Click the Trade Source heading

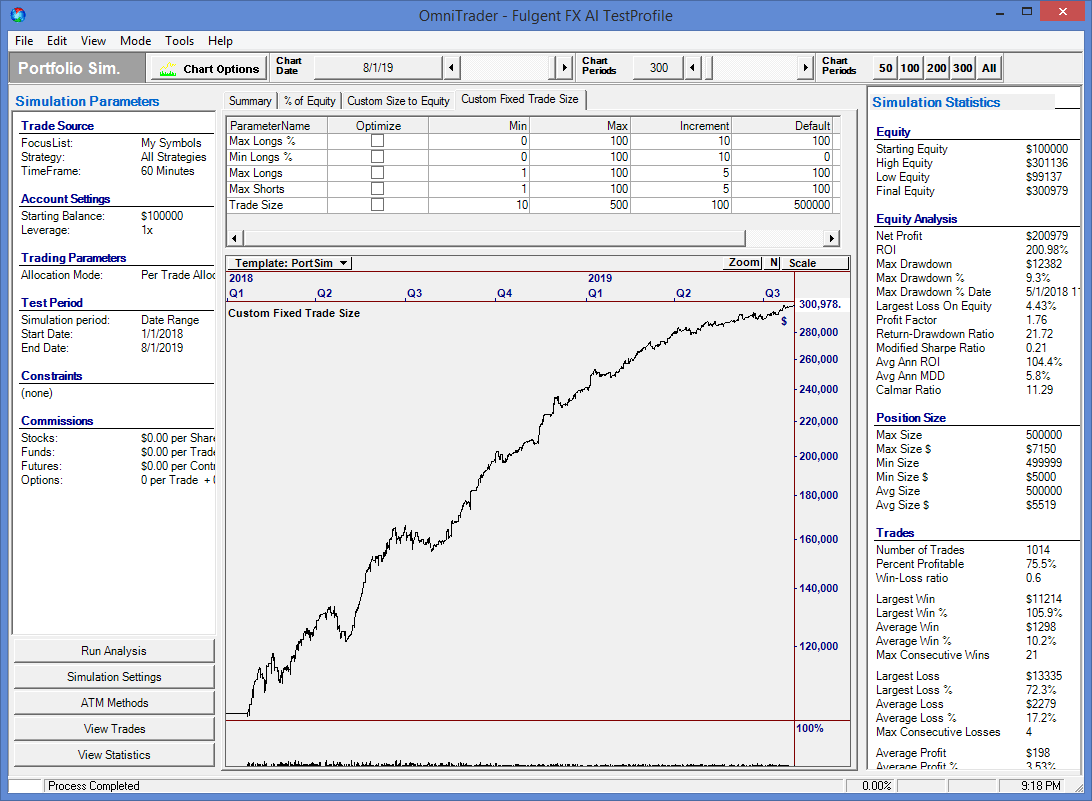tap(57, 125)
